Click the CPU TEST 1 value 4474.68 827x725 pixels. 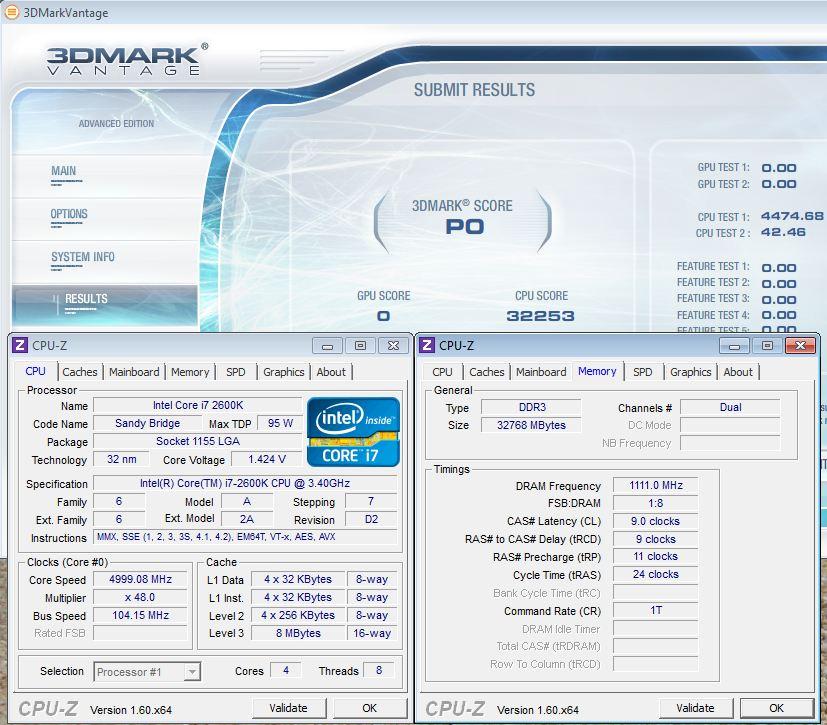(x=792, y=216)
